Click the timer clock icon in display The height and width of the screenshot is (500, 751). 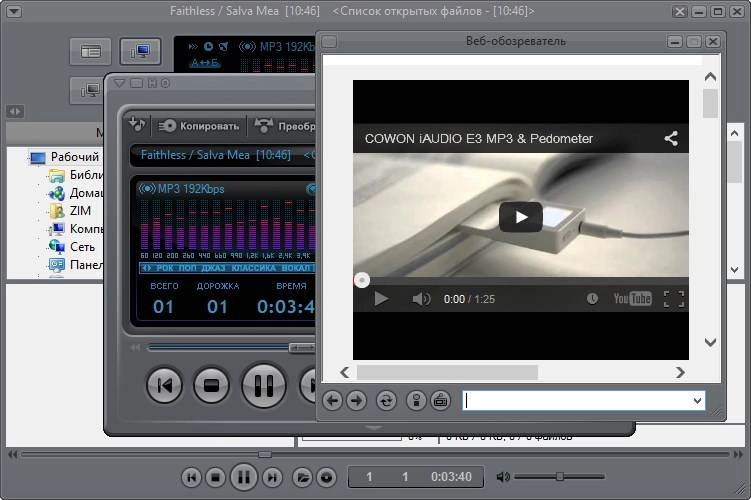tap(208, 46)
